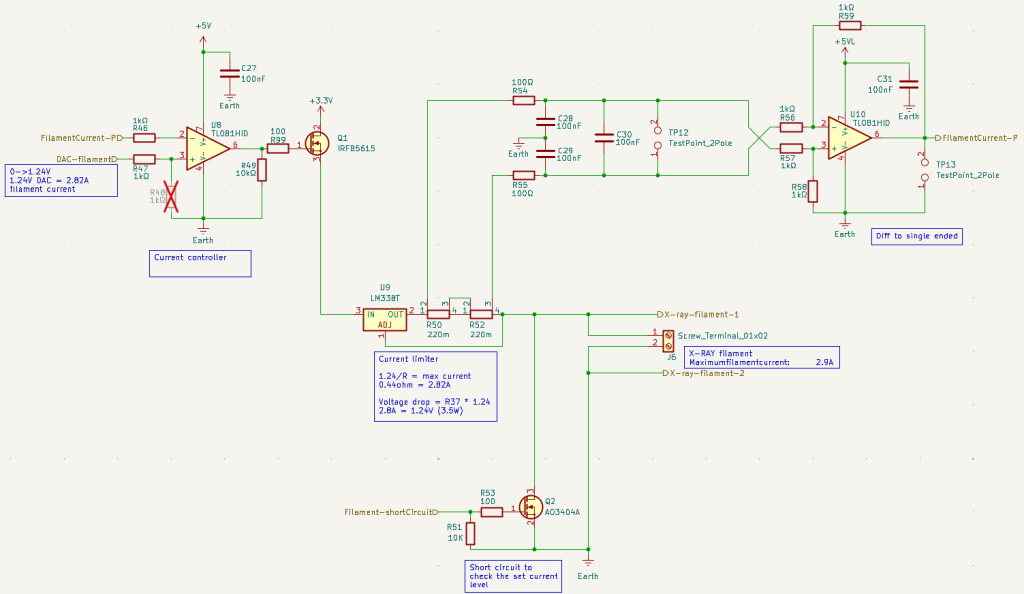Click the "Current limiter" note box
The image size is (1024, 594).
click(x=435, y=386)
